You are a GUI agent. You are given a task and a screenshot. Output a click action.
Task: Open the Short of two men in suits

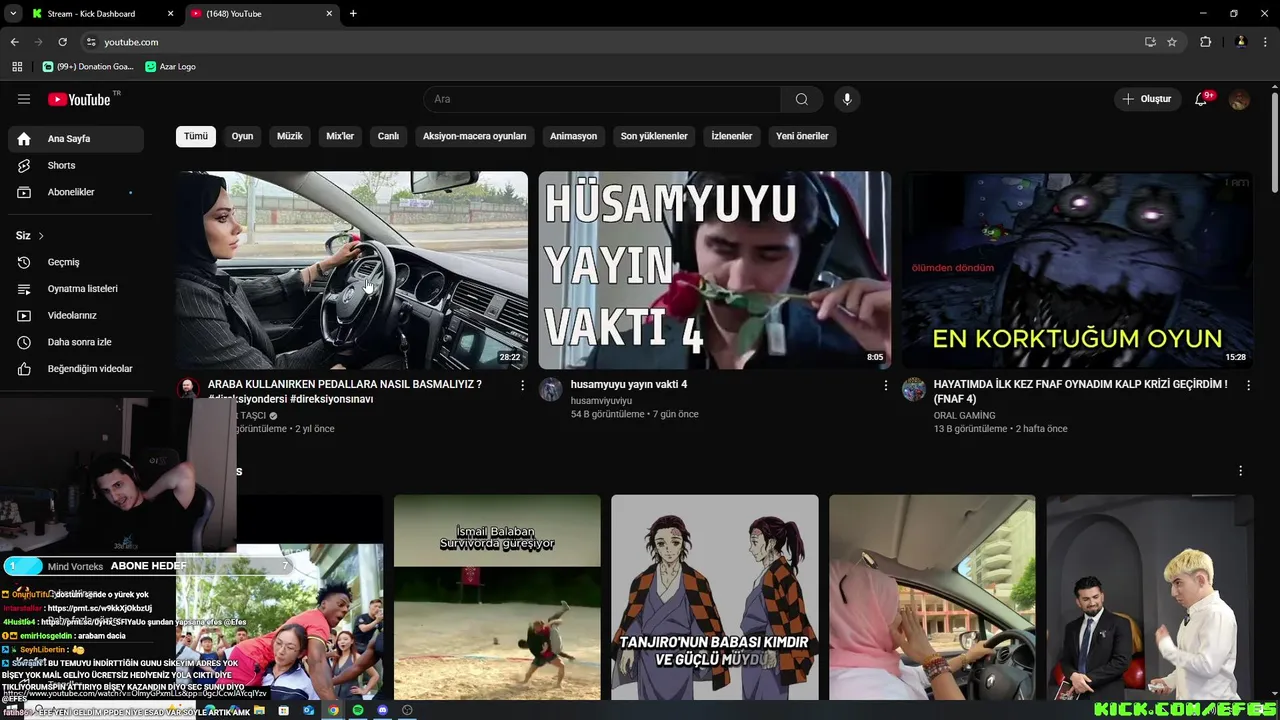tap(1150, 597)
